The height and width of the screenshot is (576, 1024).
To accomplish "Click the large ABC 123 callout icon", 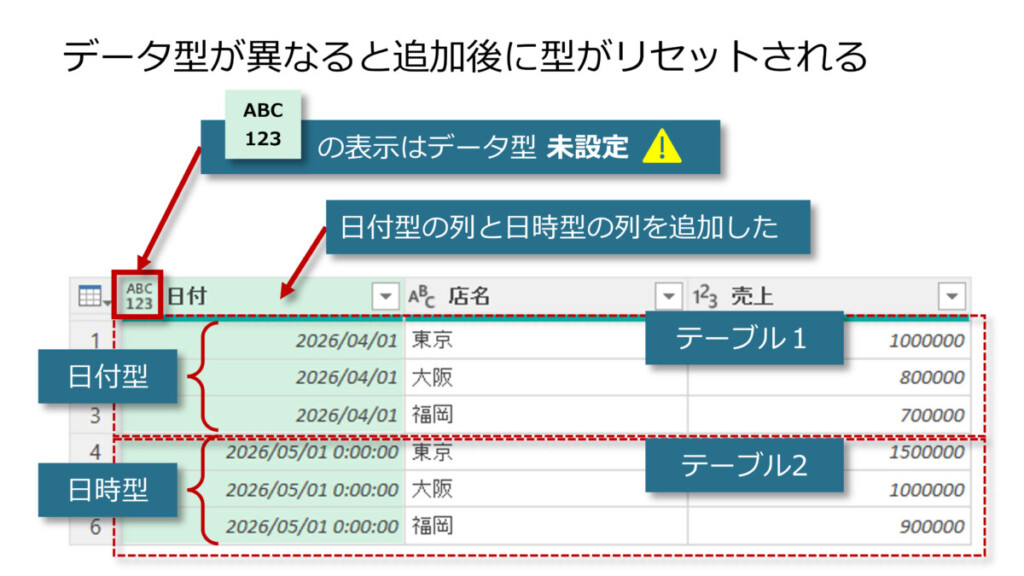I will (262, 125).
